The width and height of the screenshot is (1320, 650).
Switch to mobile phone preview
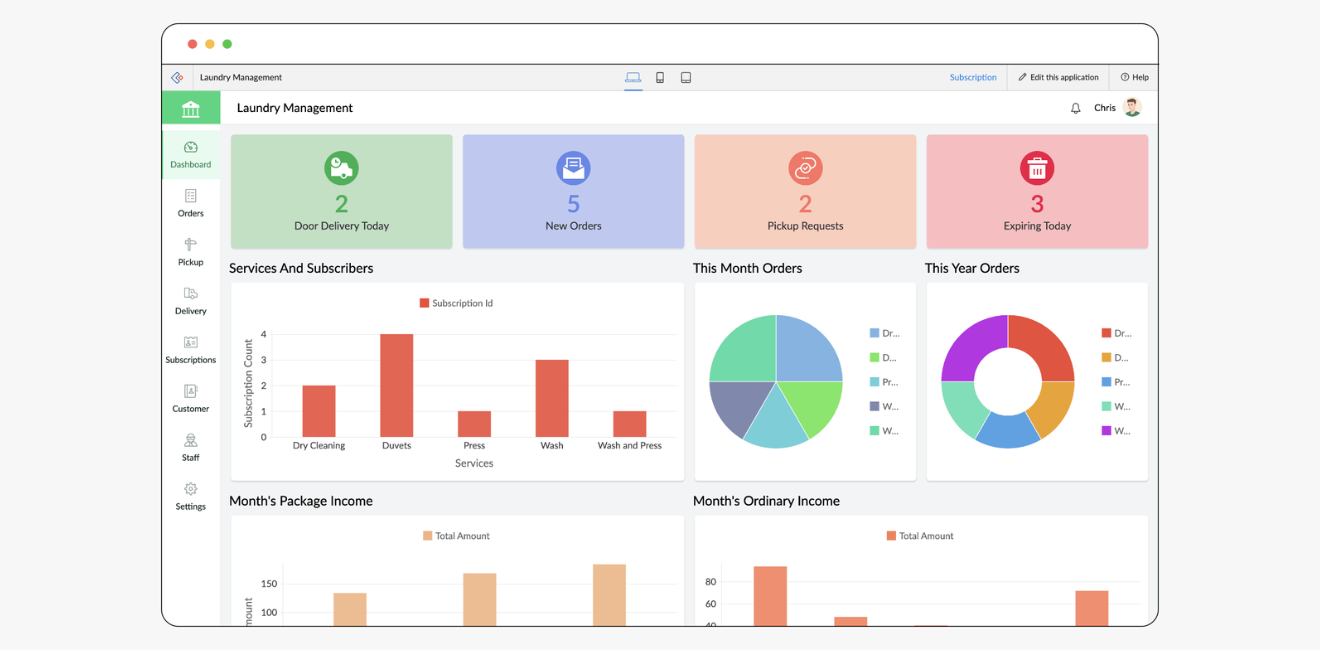(660, 77)
